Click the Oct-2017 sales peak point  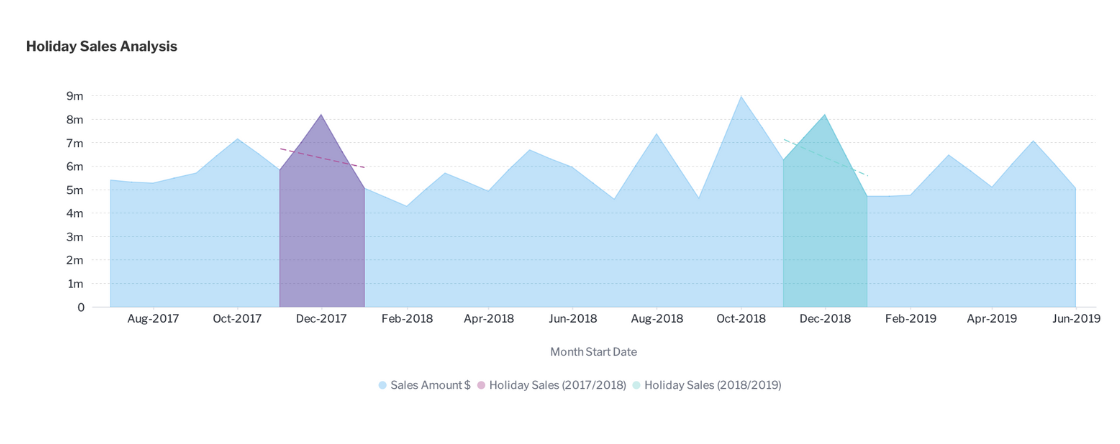pos(238,139)
